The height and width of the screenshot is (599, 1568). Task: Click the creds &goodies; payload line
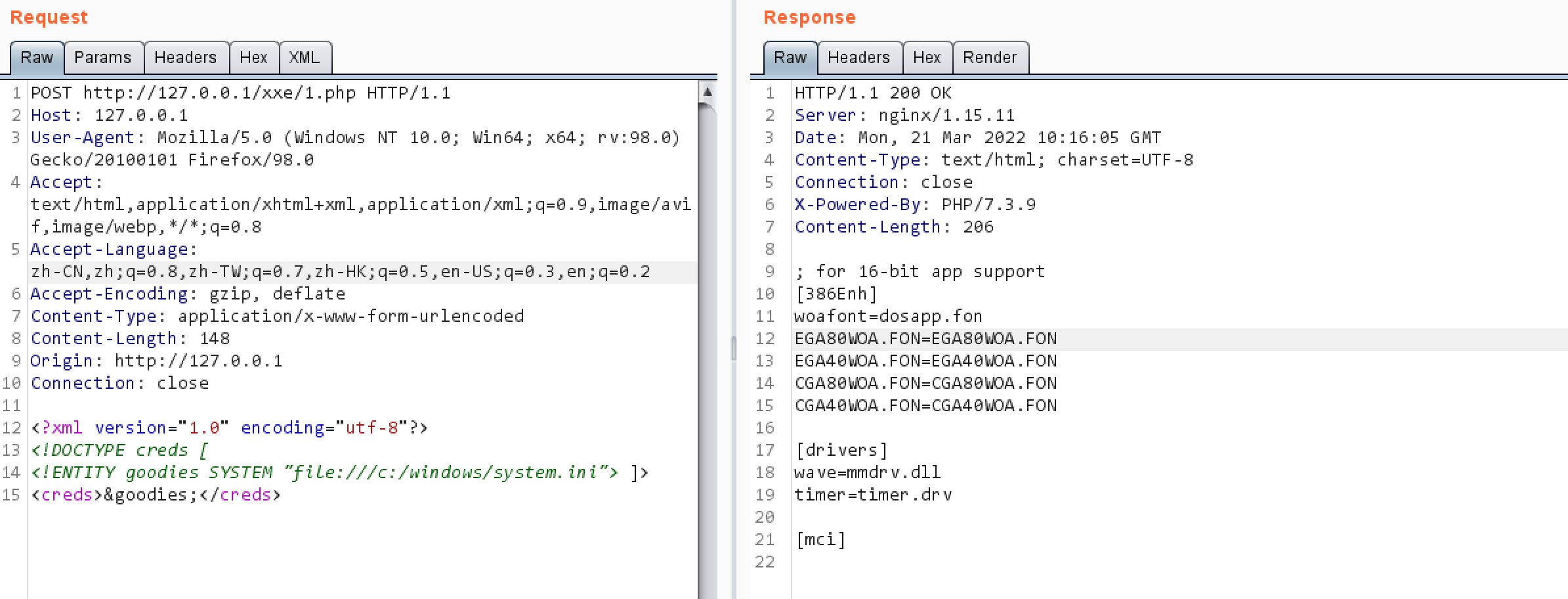click(x=156, y=495)
